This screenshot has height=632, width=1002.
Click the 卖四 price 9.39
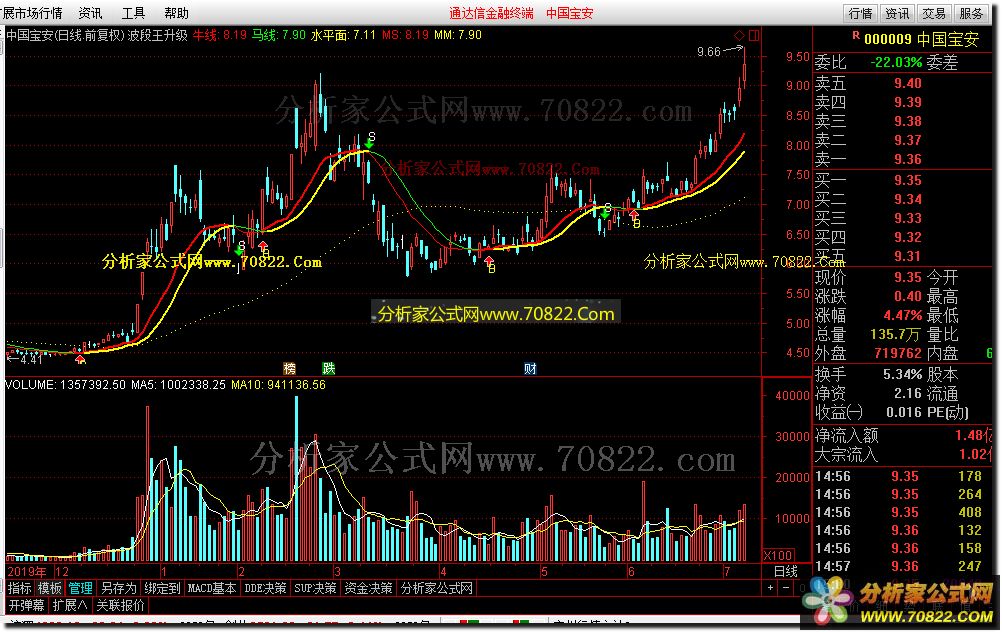907,102
